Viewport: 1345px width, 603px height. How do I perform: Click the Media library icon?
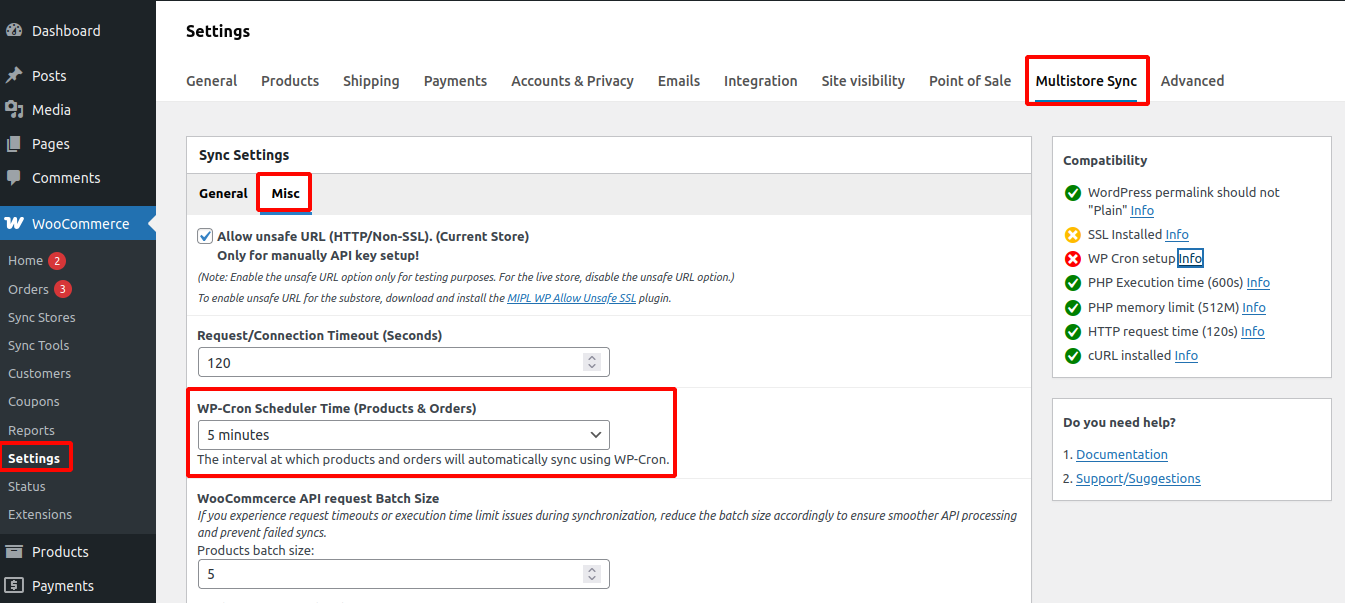pos(14,110)
